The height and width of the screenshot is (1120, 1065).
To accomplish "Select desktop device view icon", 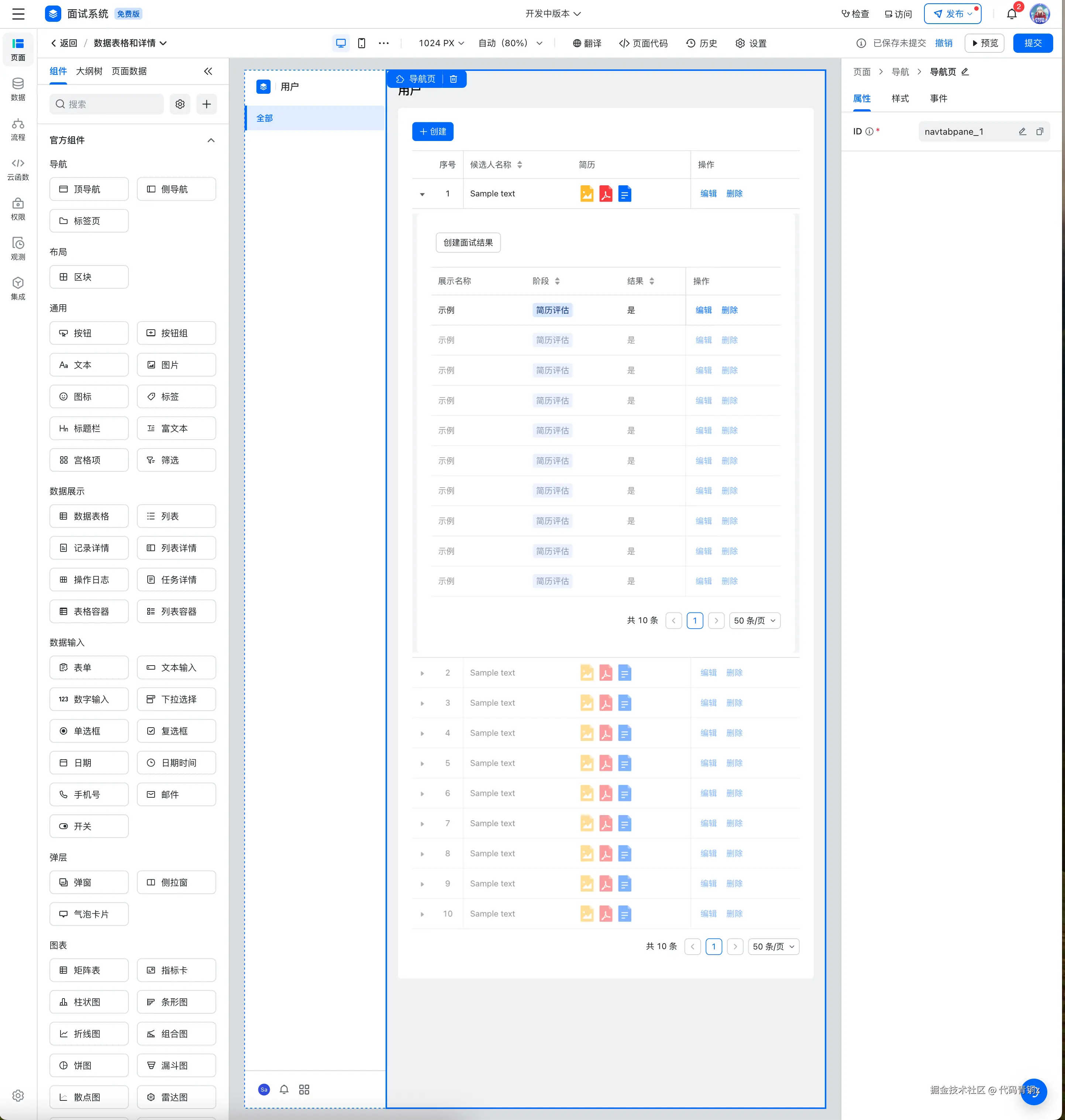I will click(341, 43).
